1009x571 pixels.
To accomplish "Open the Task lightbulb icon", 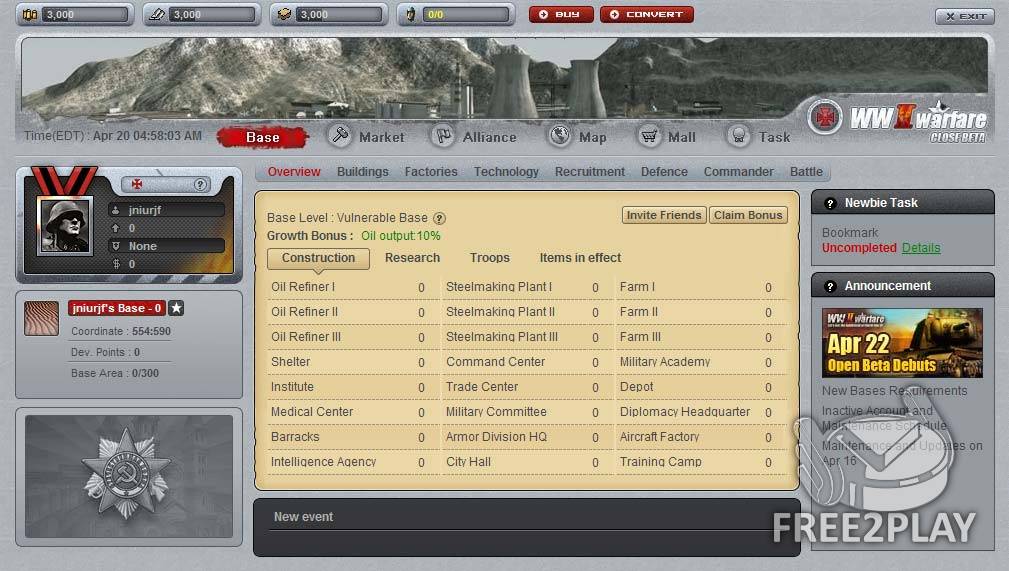I will 739,135.
